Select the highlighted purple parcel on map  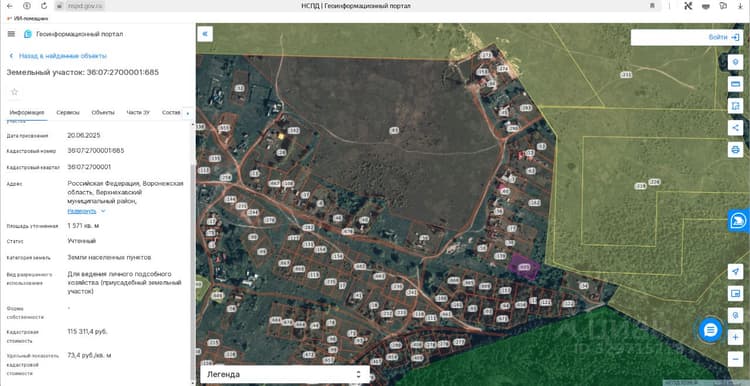click(x=524, y=267)
